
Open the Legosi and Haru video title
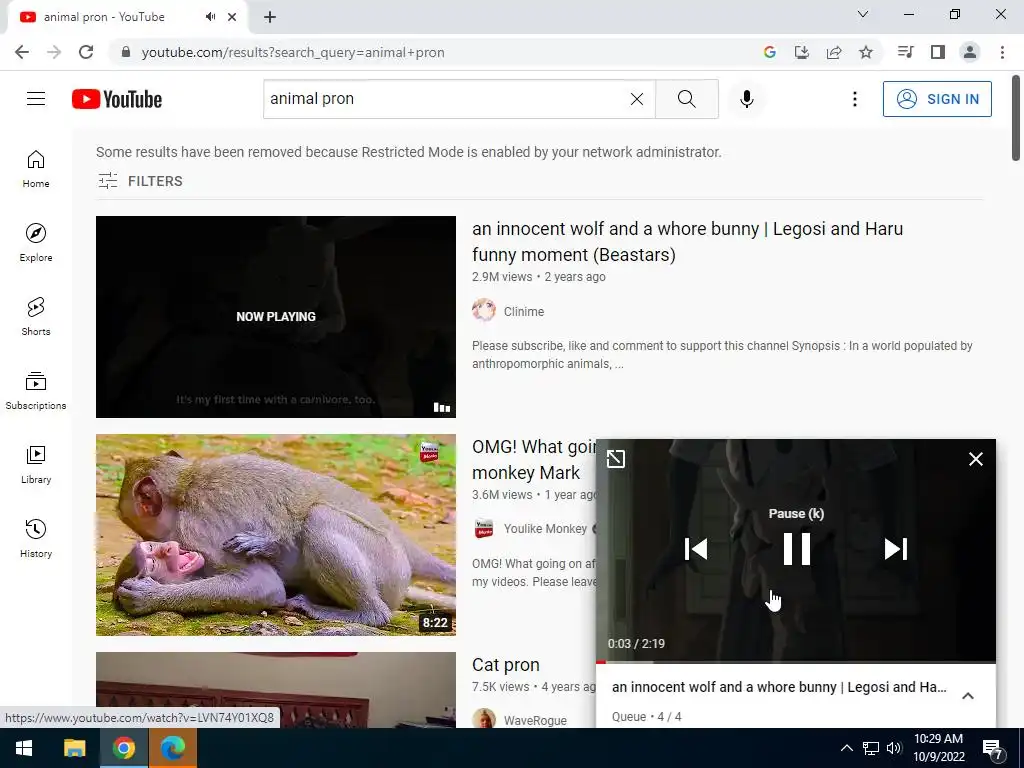(688, 242)
